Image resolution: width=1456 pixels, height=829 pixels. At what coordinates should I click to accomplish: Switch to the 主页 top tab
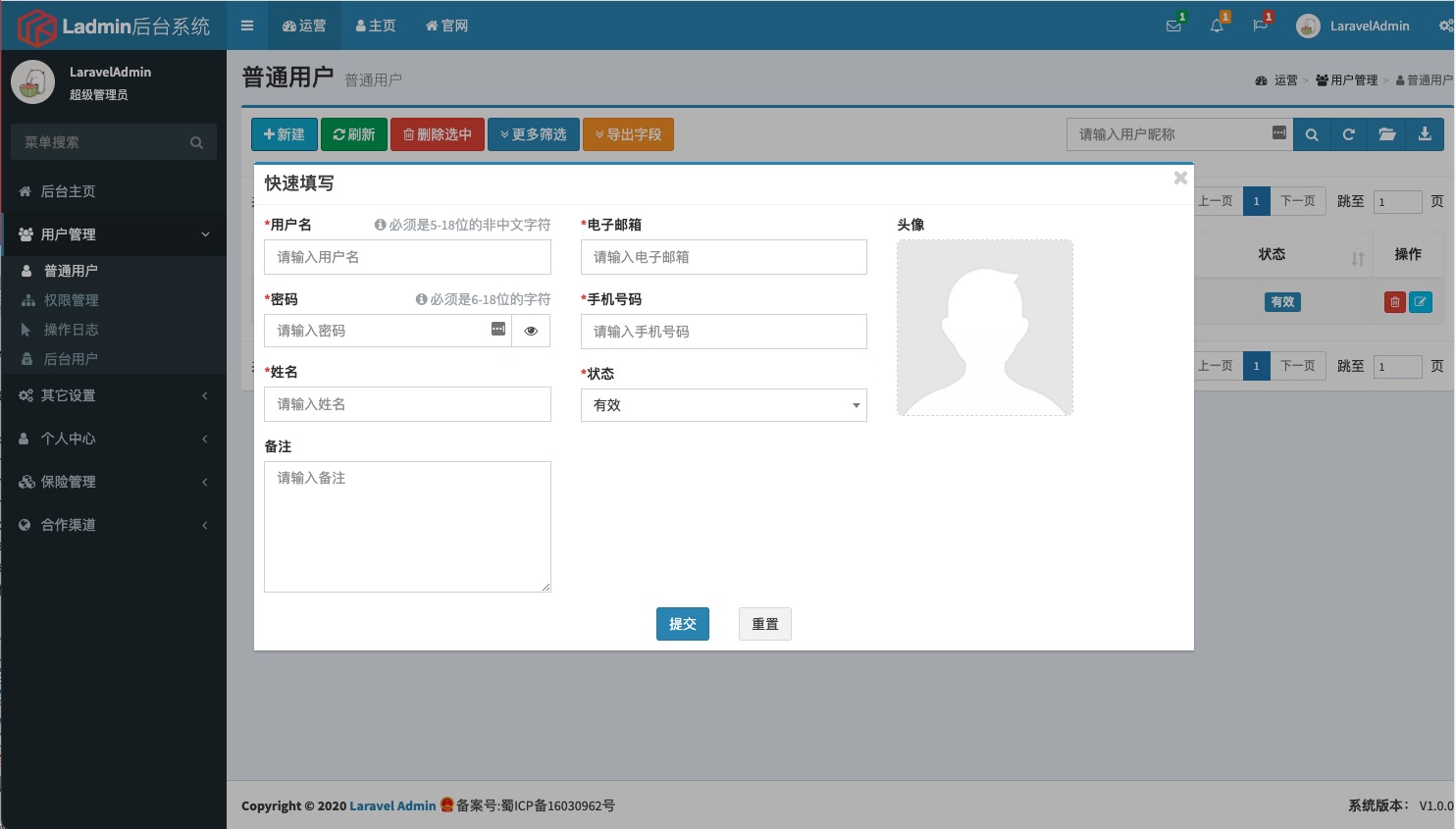[x=376, y=26]
